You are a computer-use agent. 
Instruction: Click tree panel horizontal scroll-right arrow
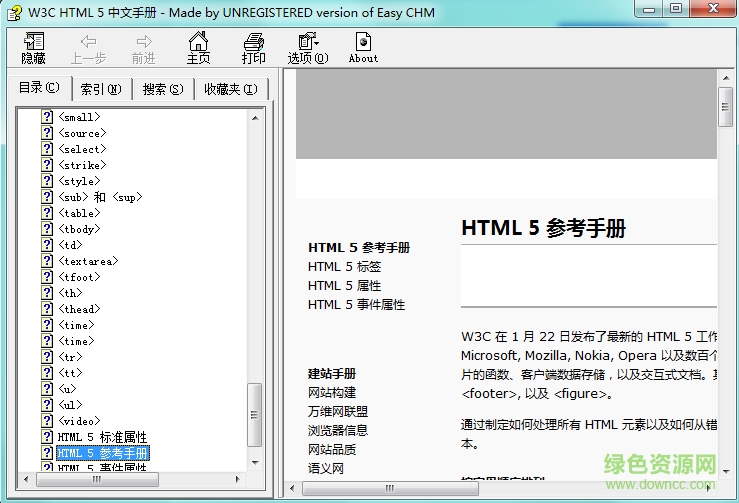[x=238, y=479]
